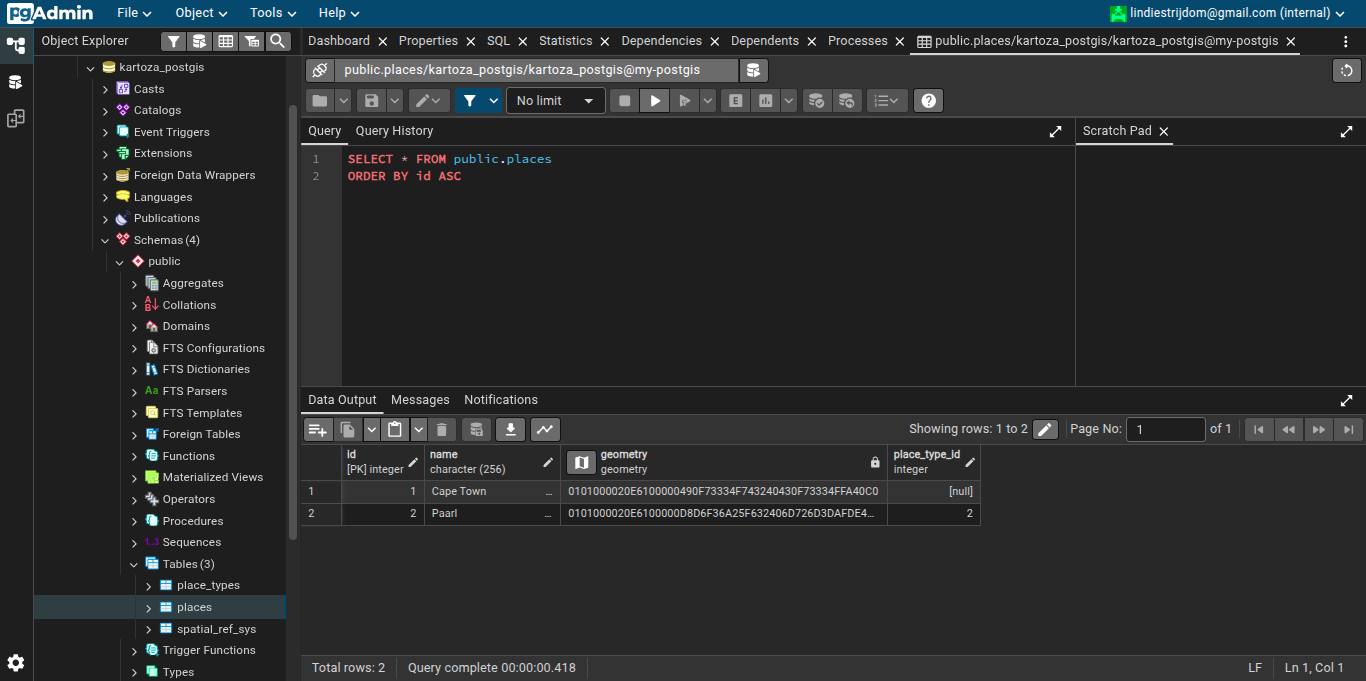Click the Explain query icon
The width and height of the screenshot is (1366, 681).
[736, 101]
